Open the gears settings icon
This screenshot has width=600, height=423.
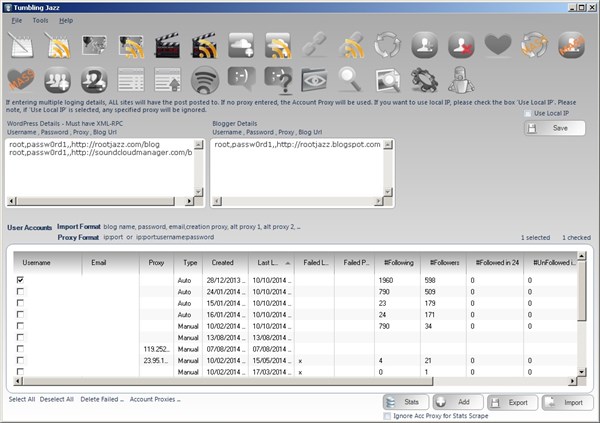point(424,80)
